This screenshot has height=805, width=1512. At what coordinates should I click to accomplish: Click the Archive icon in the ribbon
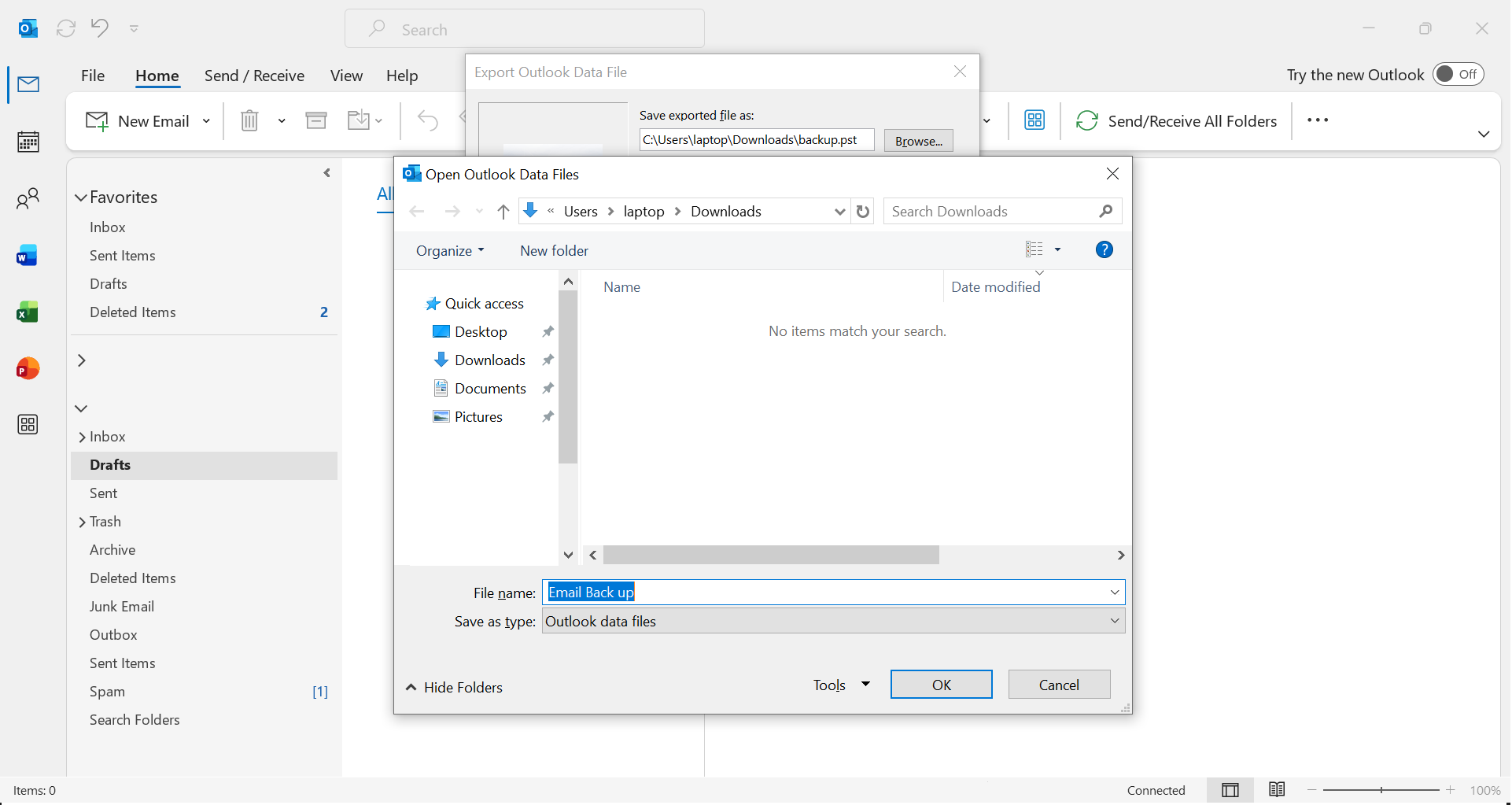316,120
